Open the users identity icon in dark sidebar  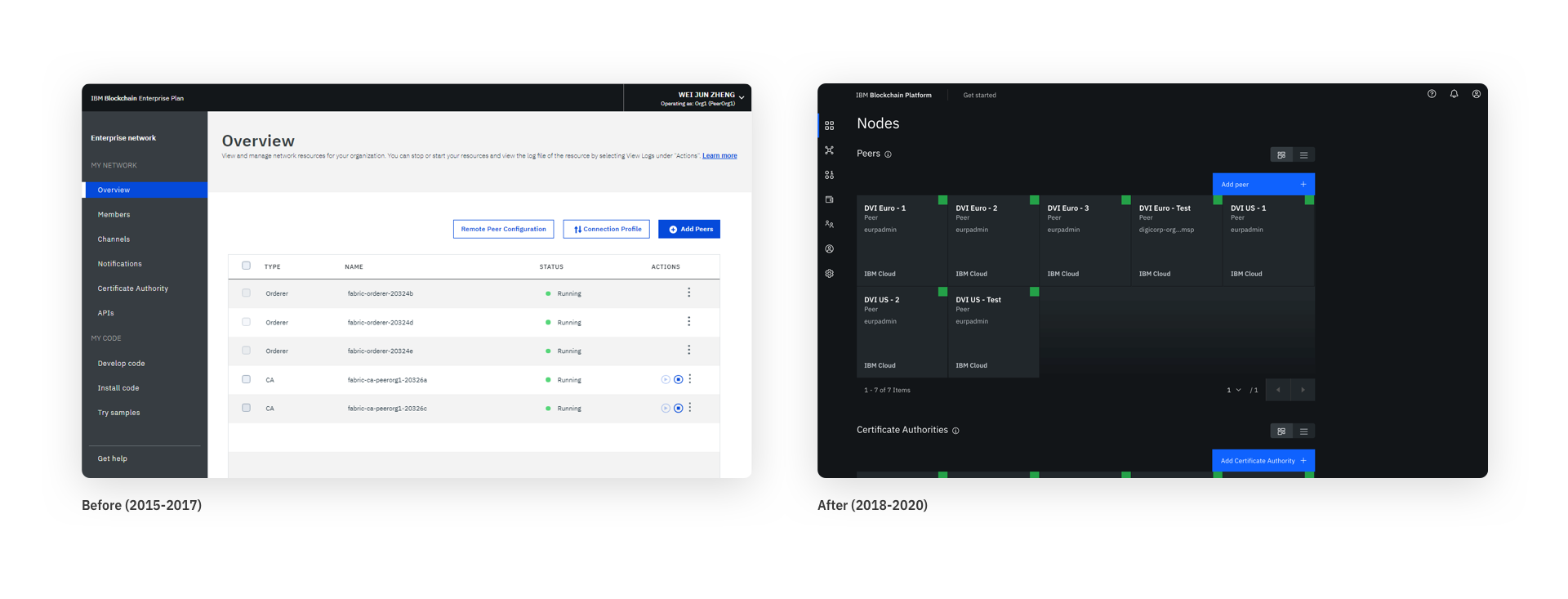pos(829,248)
